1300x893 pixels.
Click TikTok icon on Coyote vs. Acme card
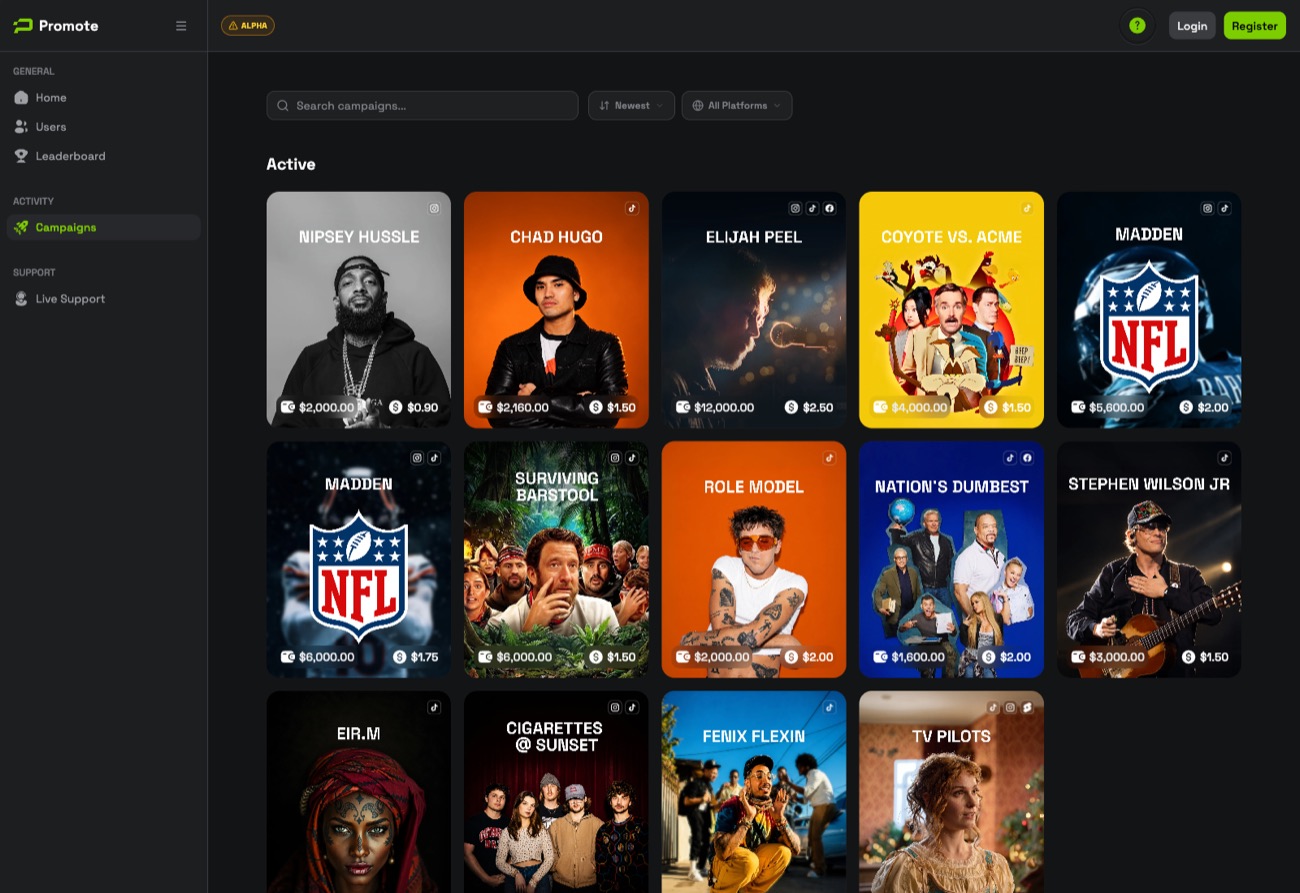tap(1027, 209)
